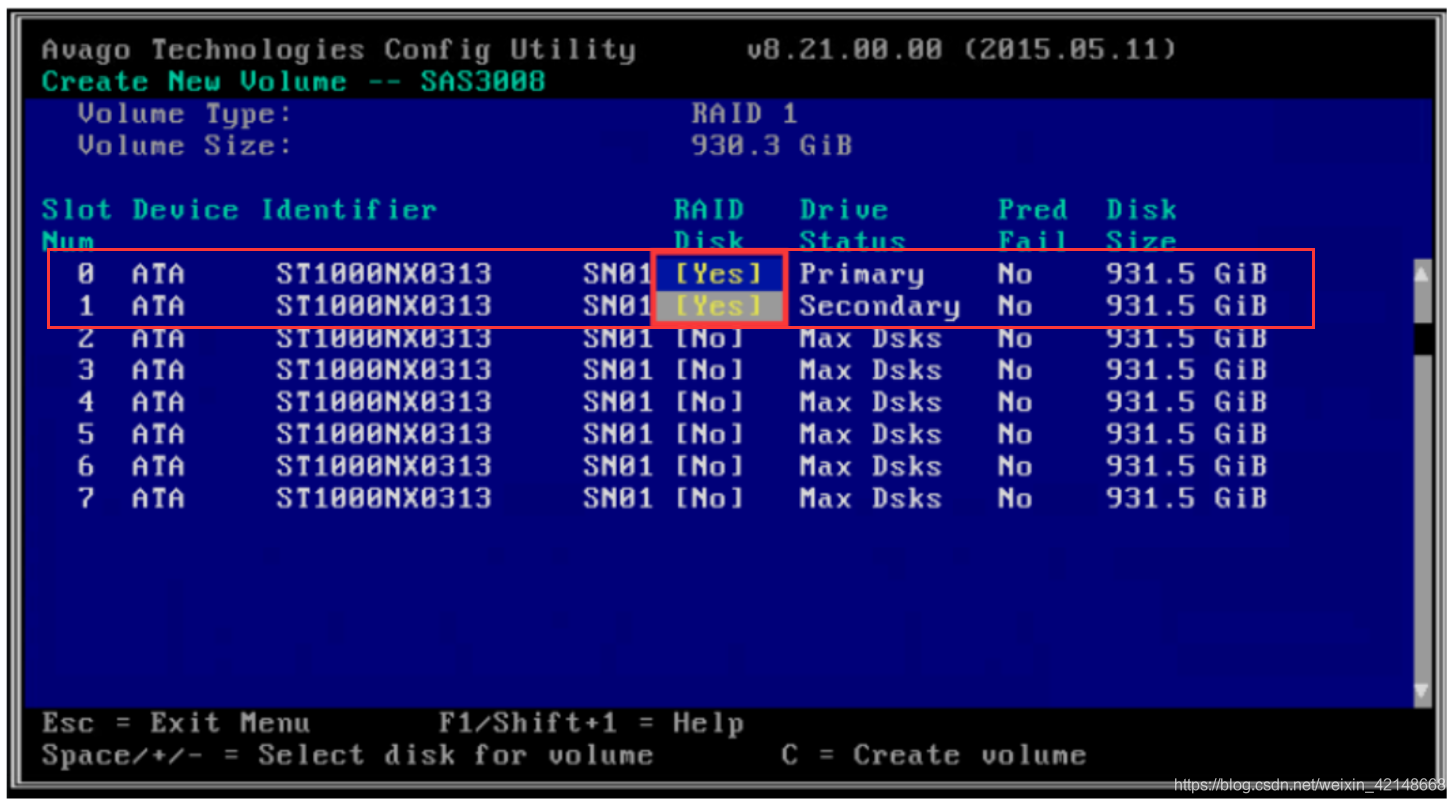Click 'ATA' device in slot 1 row
1456x804 pixels.
pos(158,305)
